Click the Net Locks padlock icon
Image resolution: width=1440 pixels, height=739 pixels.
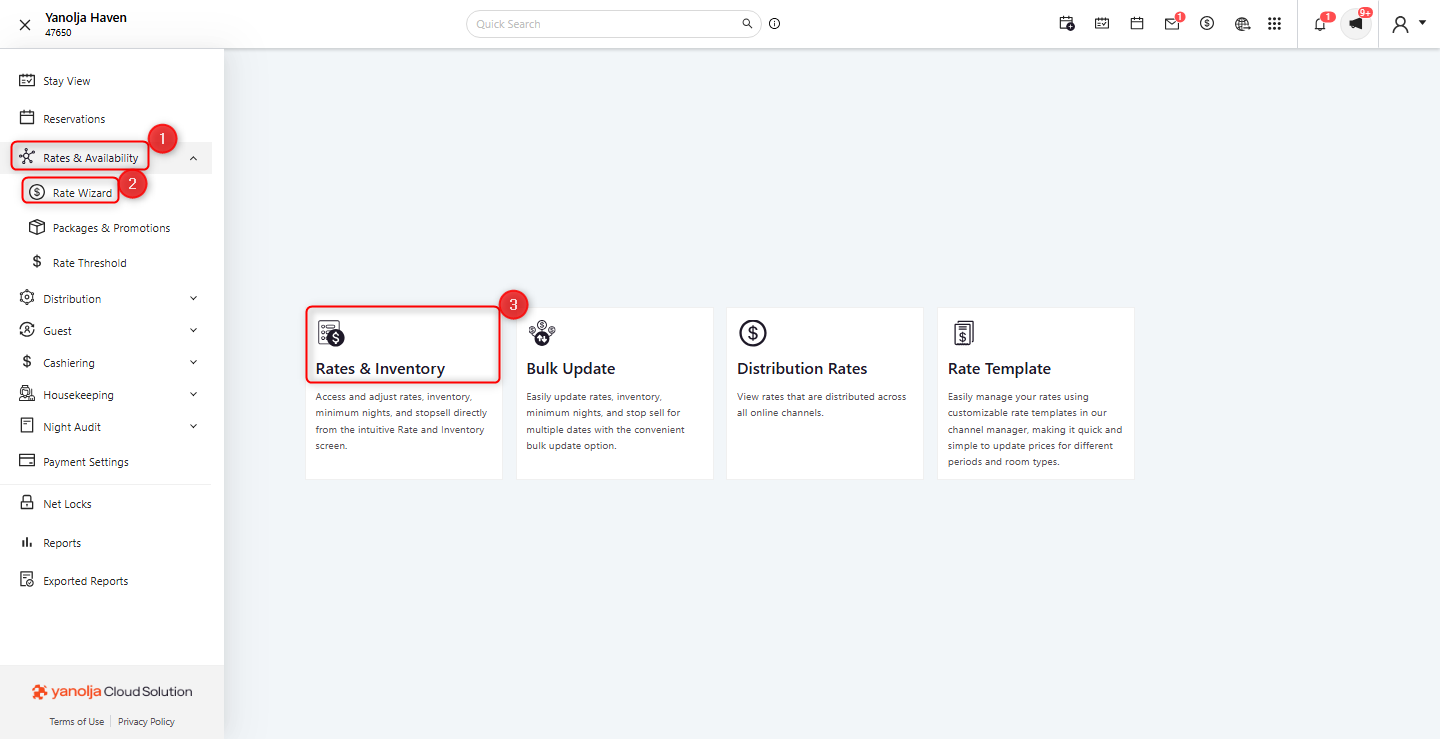[x=27, y=503]
